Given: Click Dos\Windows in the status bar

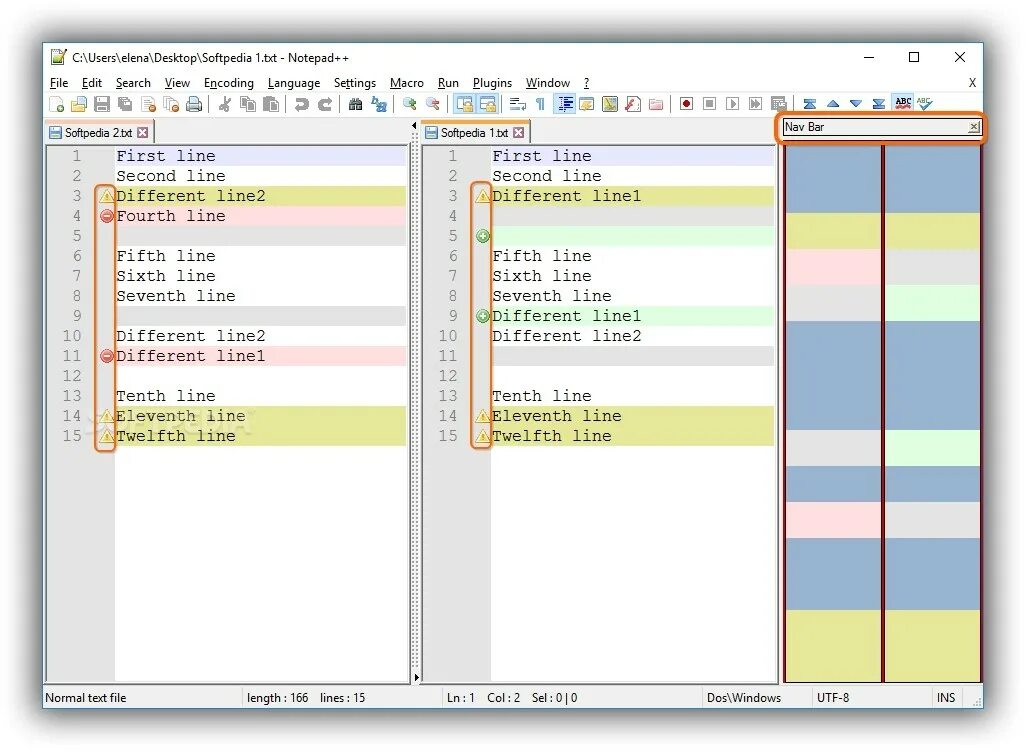Looking at the screenshot, I should 744,698.
